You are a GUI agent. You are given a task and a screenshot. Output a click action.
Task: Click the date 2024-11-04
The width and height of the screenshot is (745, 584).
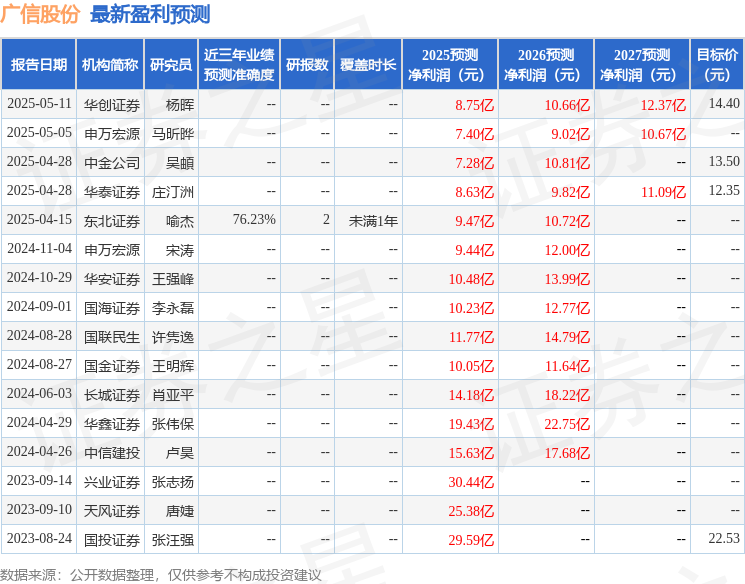[39, 249]
